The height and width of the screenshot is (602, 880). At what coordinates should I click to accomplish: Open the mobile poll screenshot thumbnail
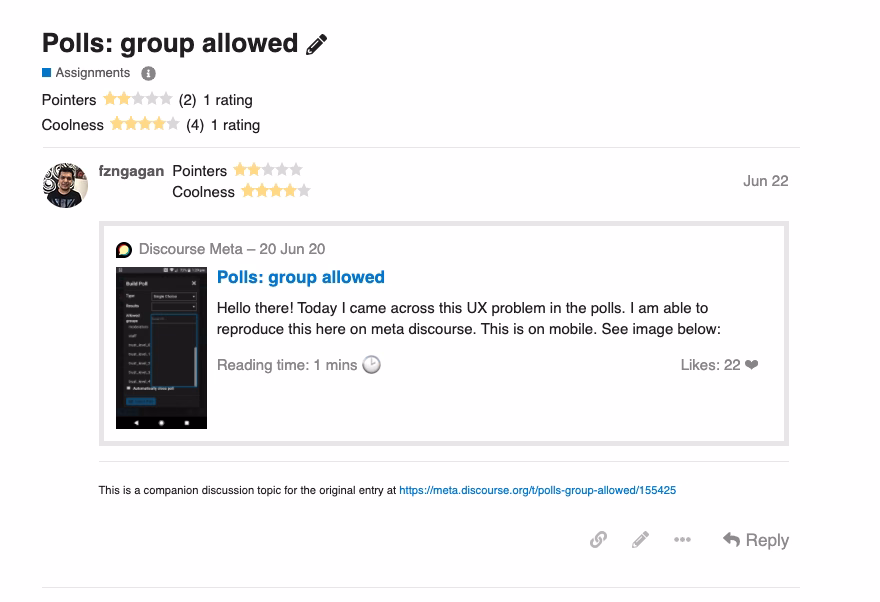click(x=161, y=348)
